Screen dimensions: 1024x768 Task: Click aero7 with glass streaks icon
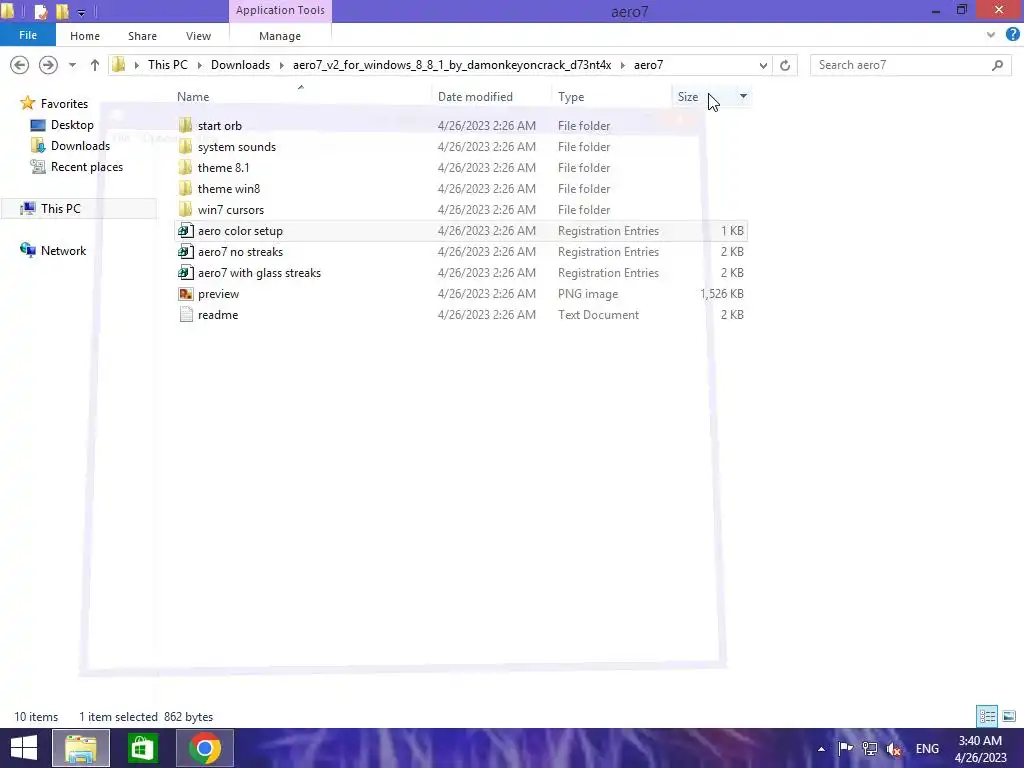click(185, 272)
